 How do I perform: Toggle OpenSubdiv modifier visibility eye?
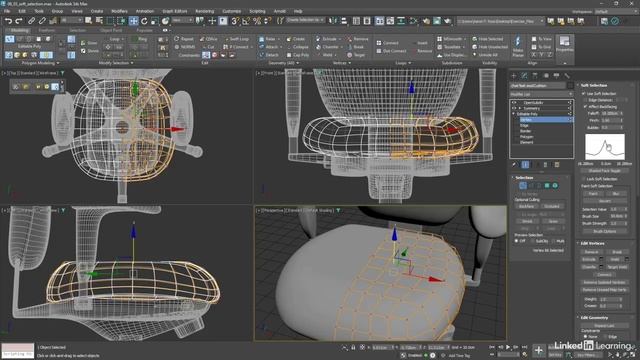514,102
